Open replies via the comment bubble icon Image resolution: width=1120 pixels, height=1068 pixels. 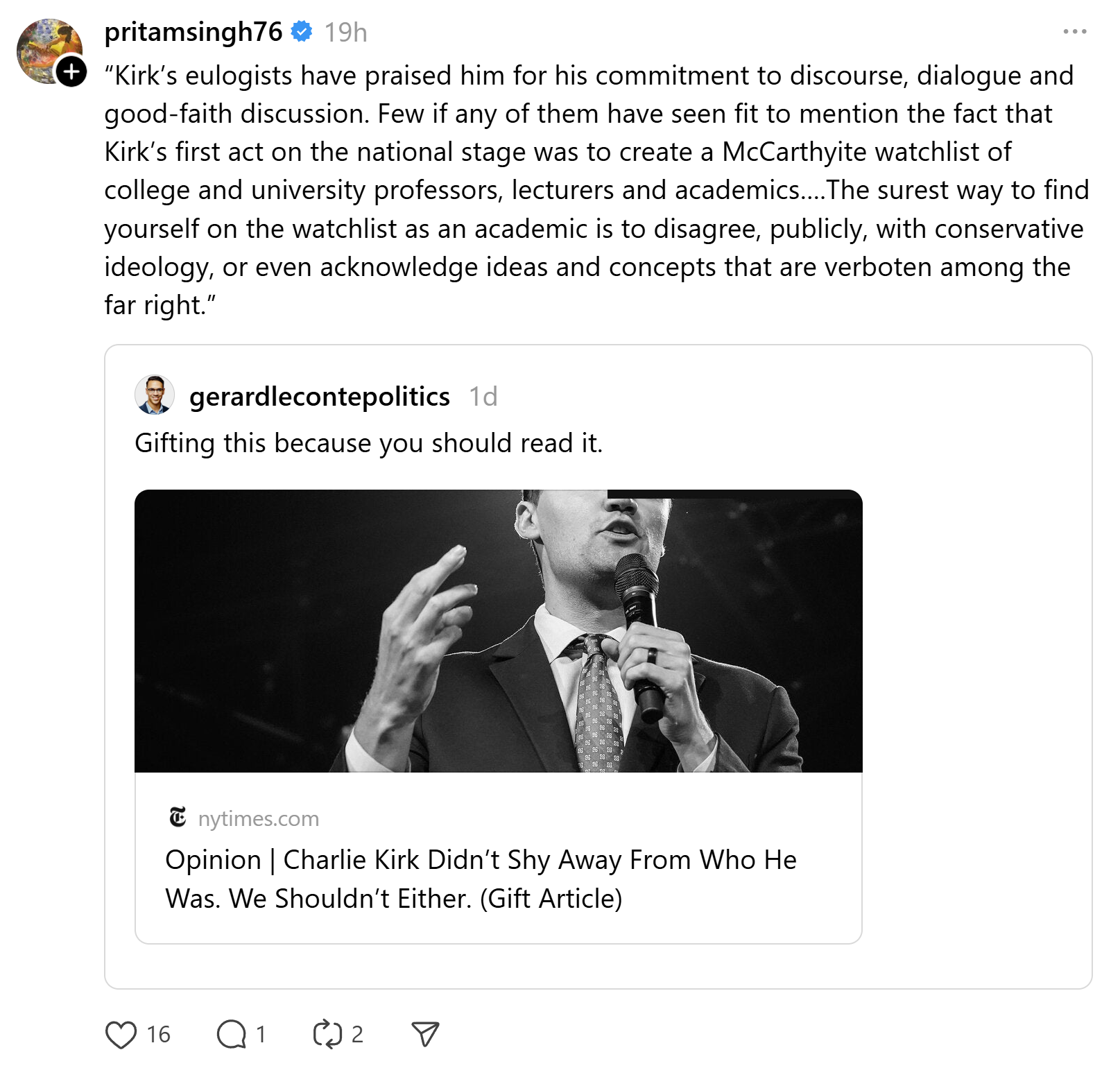click(x=231, y=1035)
